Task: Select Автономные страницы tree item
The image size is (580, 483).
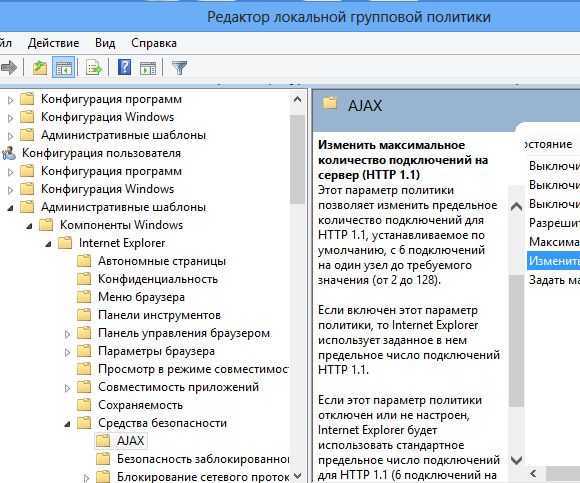Action: tap(162, 261)
